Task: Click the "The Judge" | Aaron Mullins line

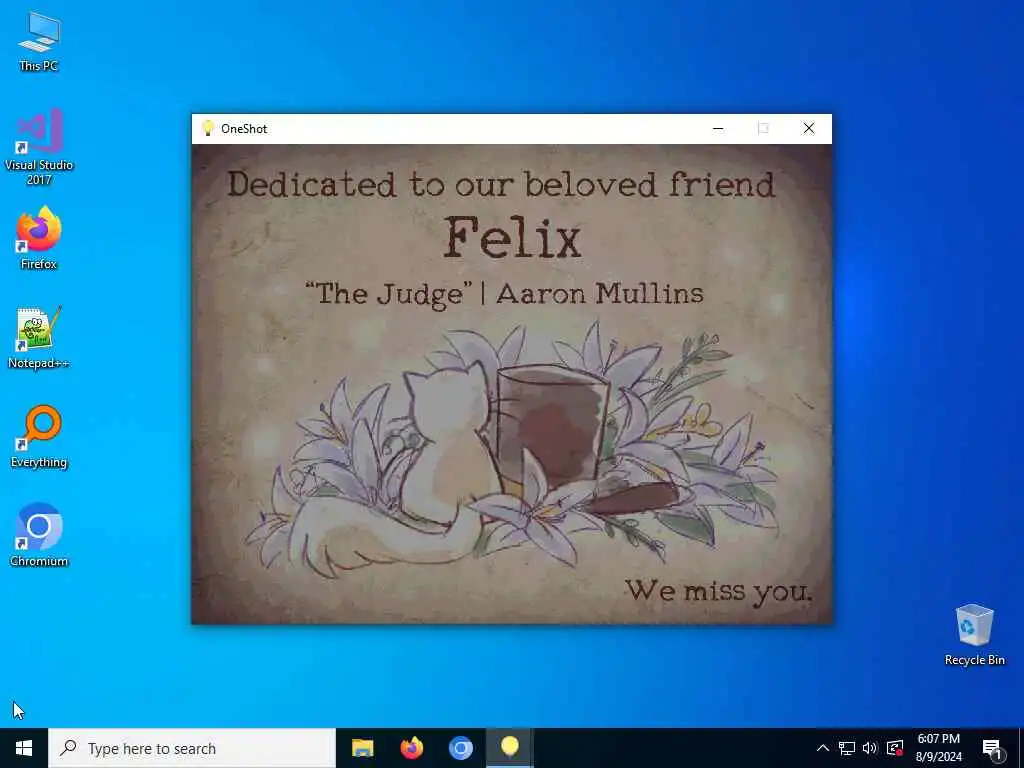Action: pyautogui.click(x=504, y=294)
